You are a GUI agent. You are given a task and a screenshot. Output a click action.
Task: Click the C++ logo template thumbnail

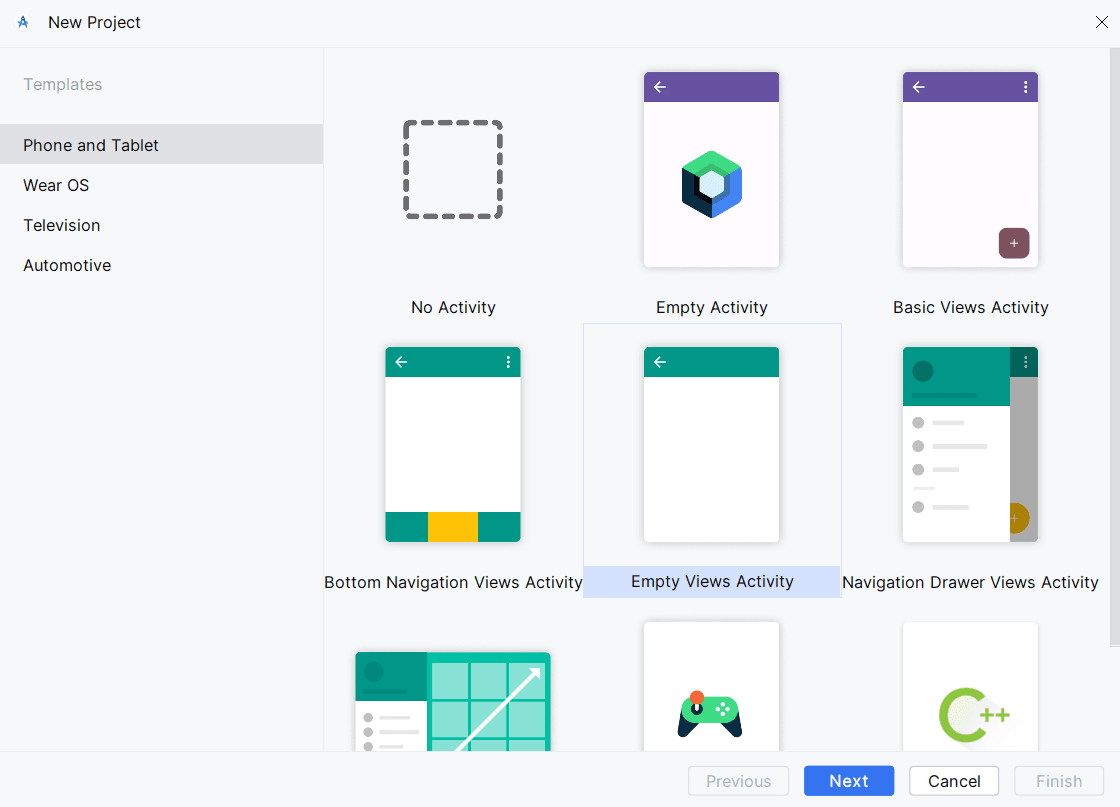(969, 715)
